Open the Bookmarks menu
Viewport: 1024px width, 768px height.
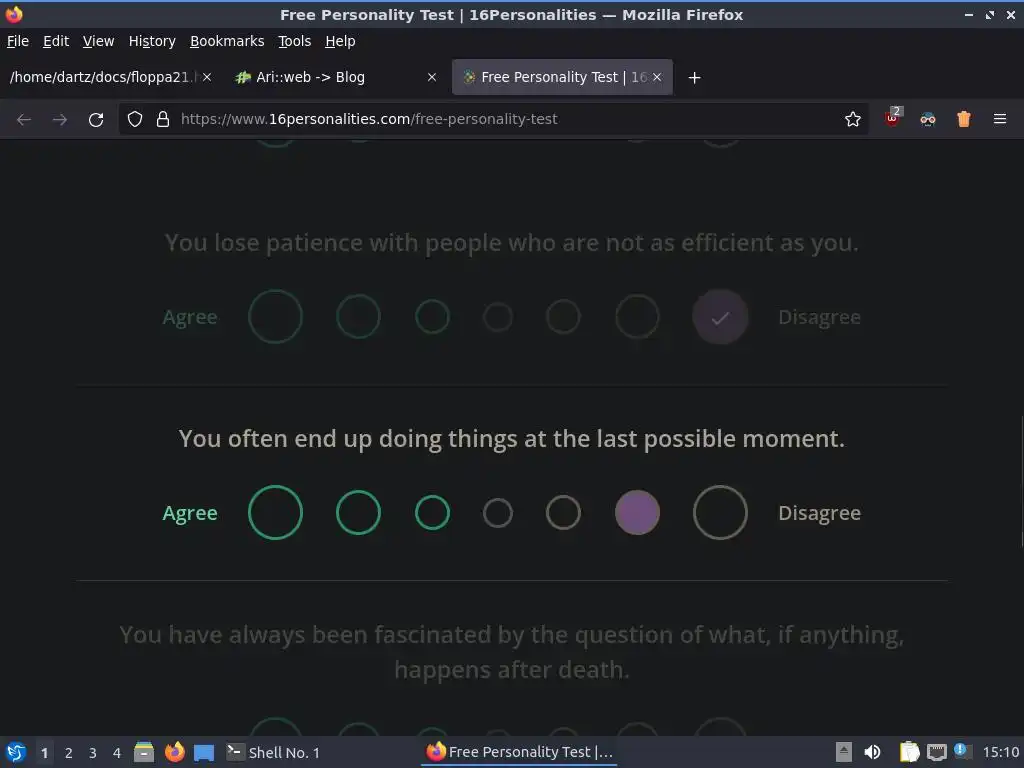coord(227,41)
